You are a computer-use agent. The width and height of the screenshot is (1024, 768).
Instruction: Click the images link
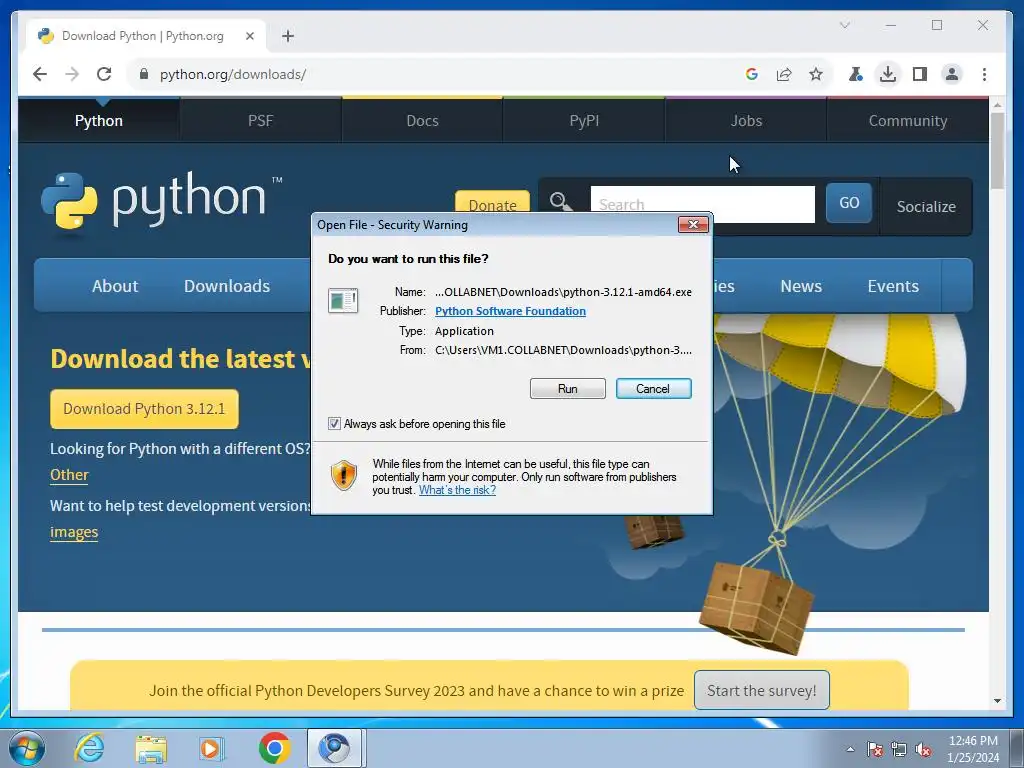click(x=74, y=532)
